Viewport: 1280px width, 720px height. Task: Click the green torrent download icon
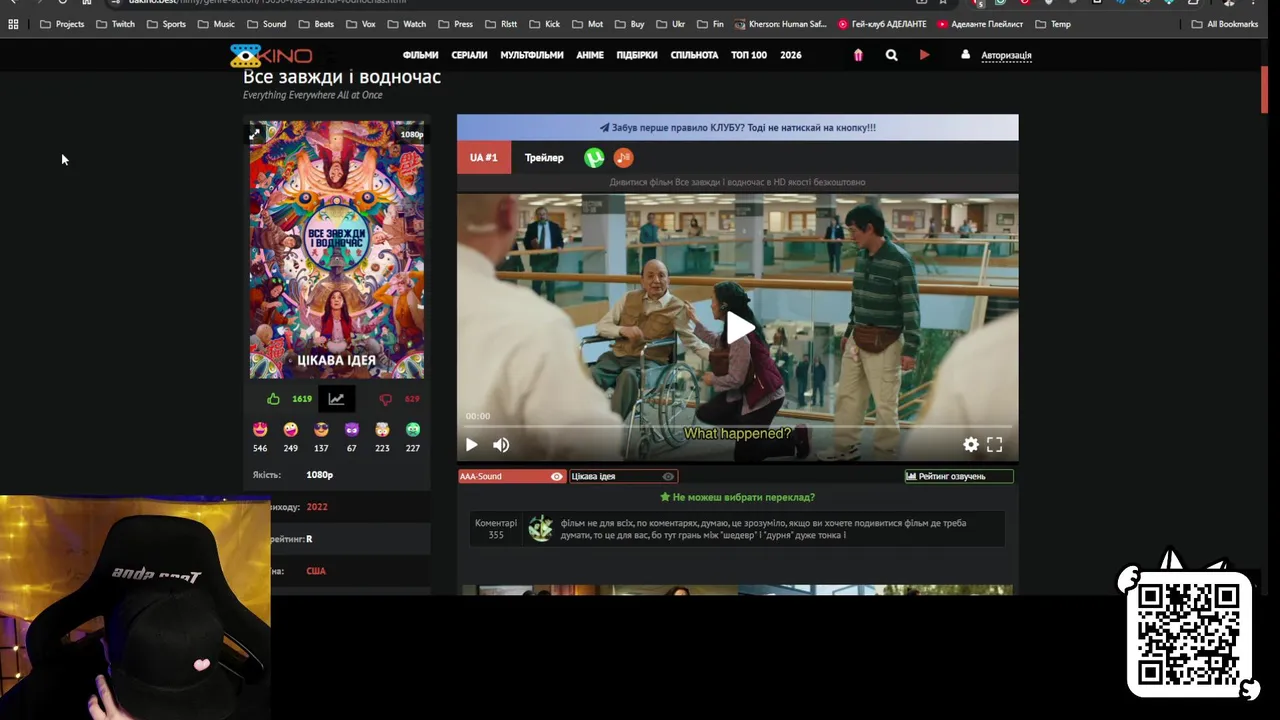tap(594, 157)
